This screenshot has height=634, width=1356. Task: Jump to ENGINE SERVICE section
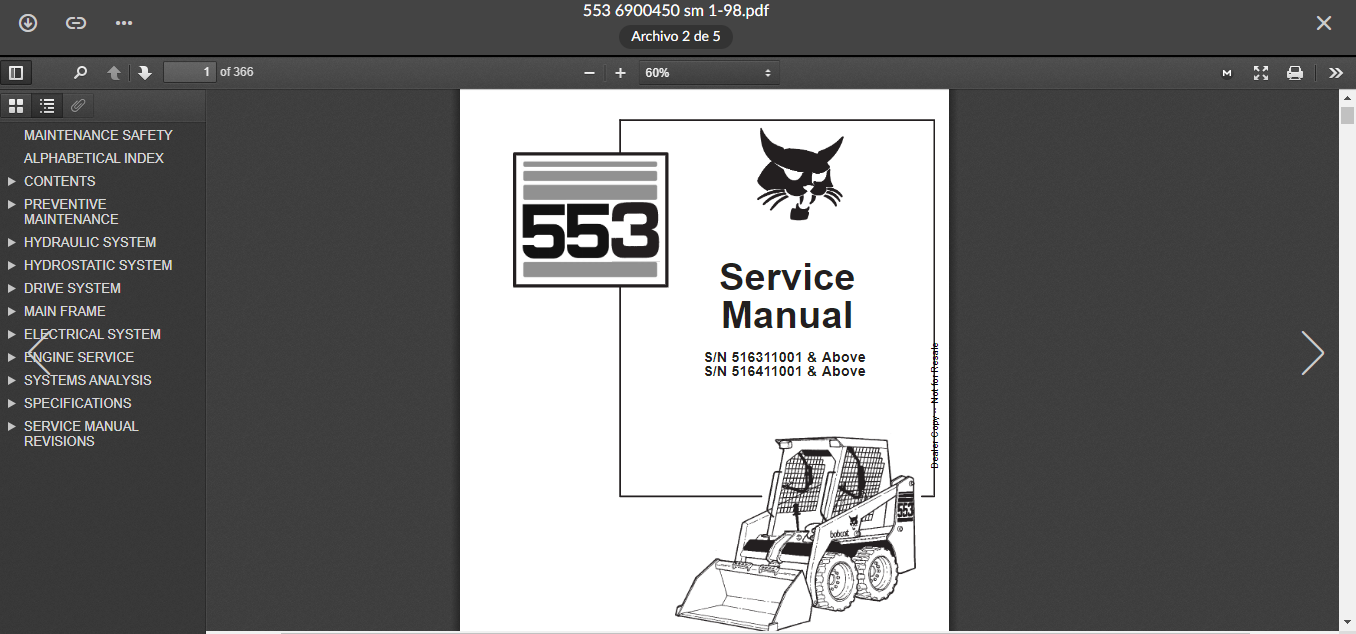[79, 357]
